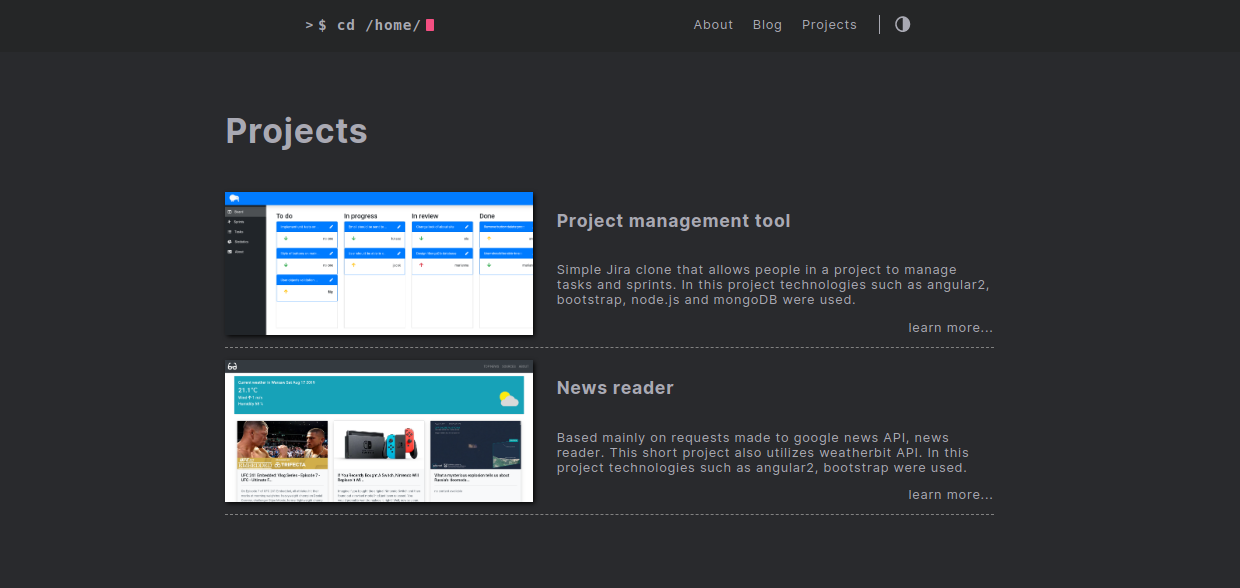Open the News reader screenshot thumbnail

click(x=379, y=430)
